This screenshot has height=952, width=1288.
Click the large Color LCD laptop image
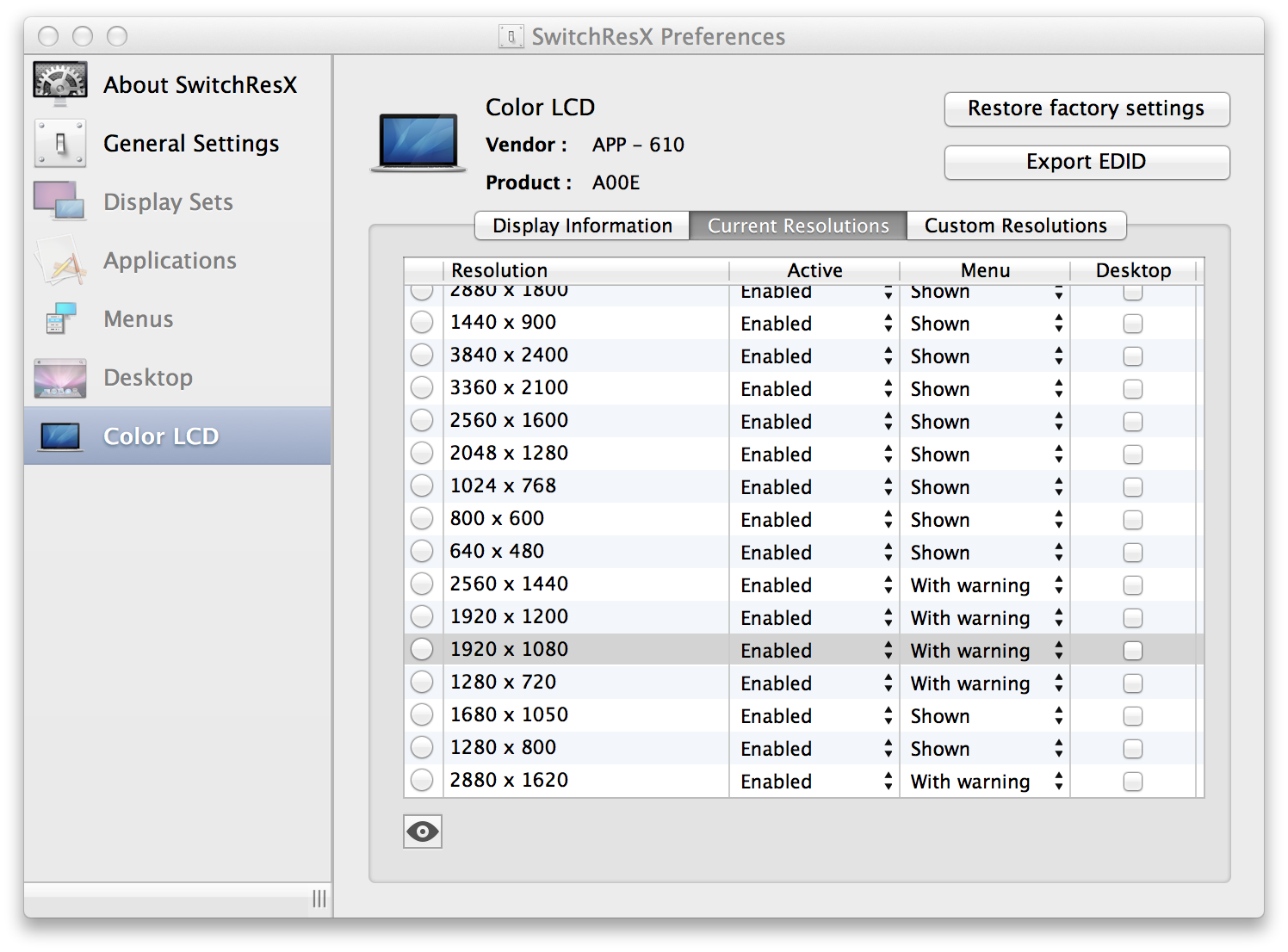[418, 143]
